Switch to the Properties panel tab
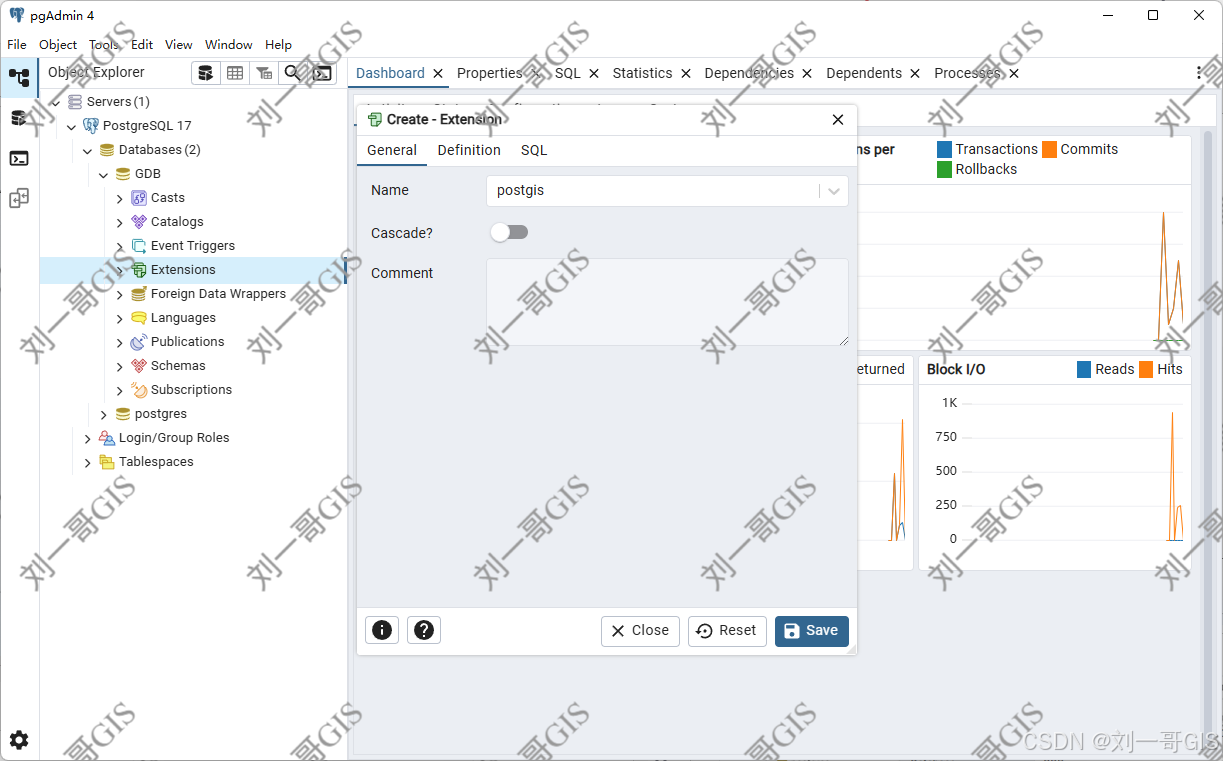Image resolution: width=1223 pixels, height=761 pixels. [x=489, y=73]
